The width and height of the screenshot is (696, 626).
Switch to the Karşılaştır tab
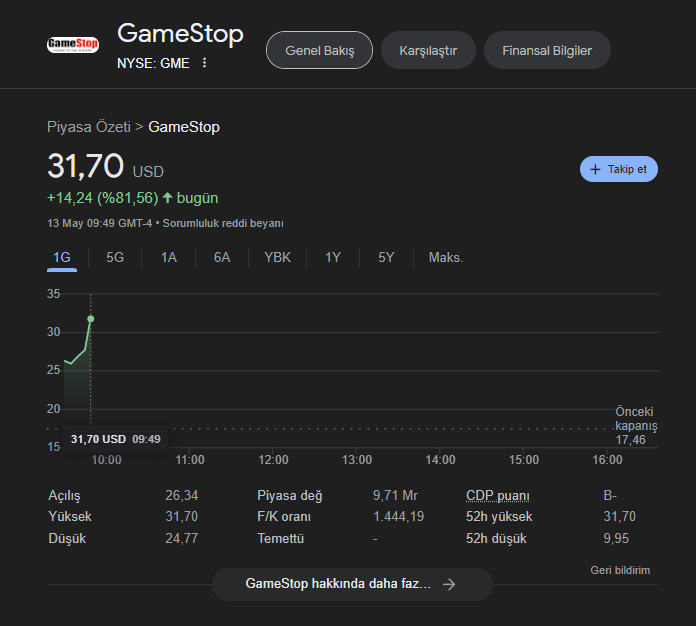(428, 50)
